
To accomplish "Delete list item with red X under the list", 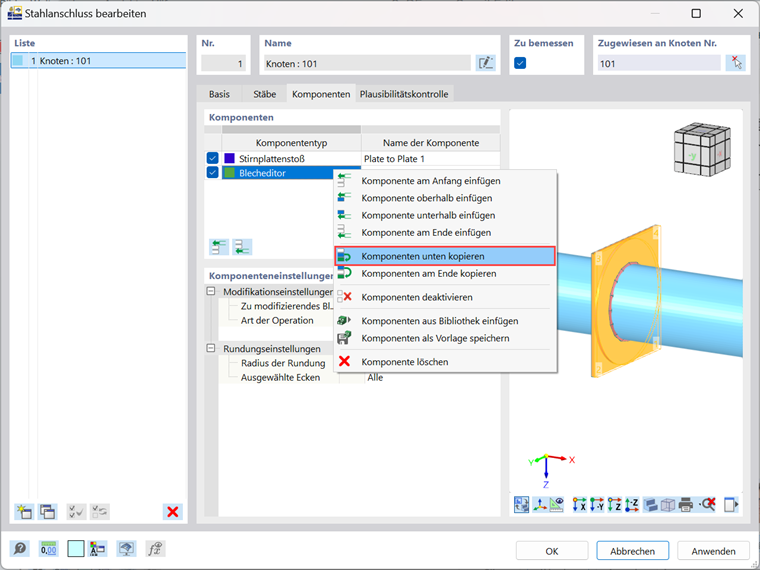I will tap(173, 511).
